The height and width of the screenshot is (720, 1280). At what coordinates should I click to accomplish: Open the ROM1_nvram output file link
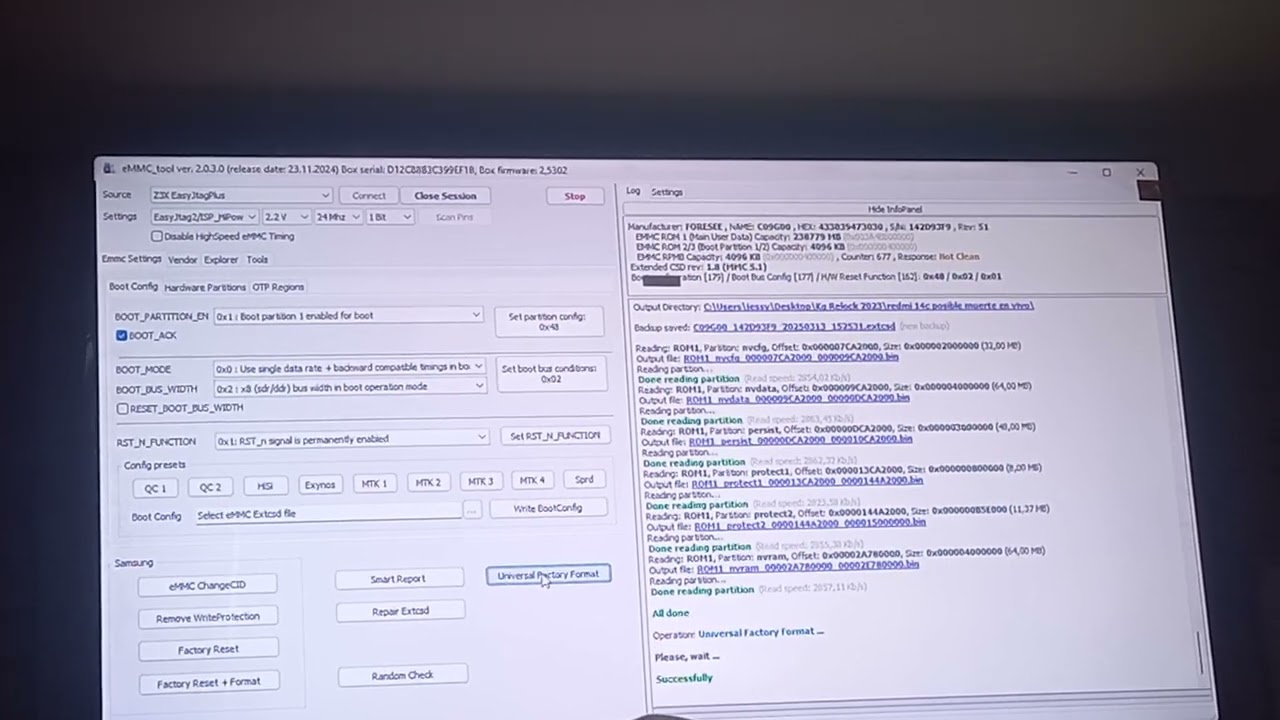click(x=807, y=565)
